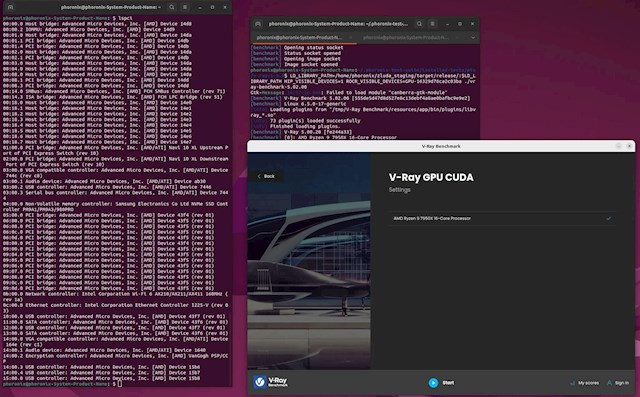This screenshot has height=397, width=640.
Task: Expand the tab list dropdown arrow in terminal
Action: tap(473, 38)
